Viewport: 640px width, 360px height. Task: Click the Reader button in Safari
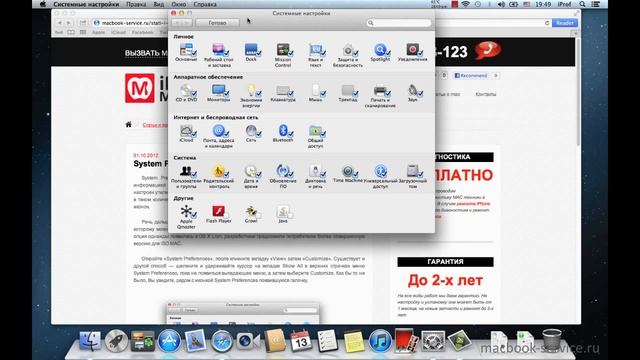click(x=564, y=23)
